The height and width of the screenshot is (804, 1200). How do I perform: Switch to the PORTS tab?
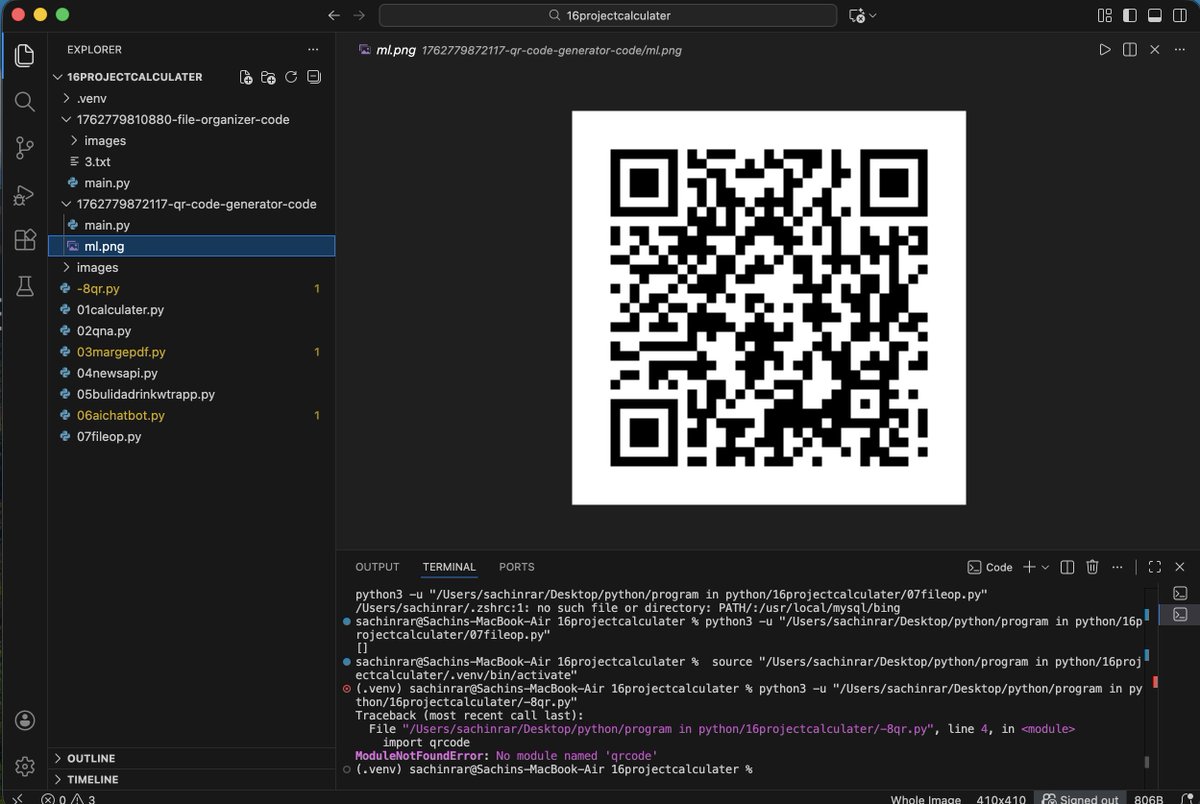(x=517, y=567)
